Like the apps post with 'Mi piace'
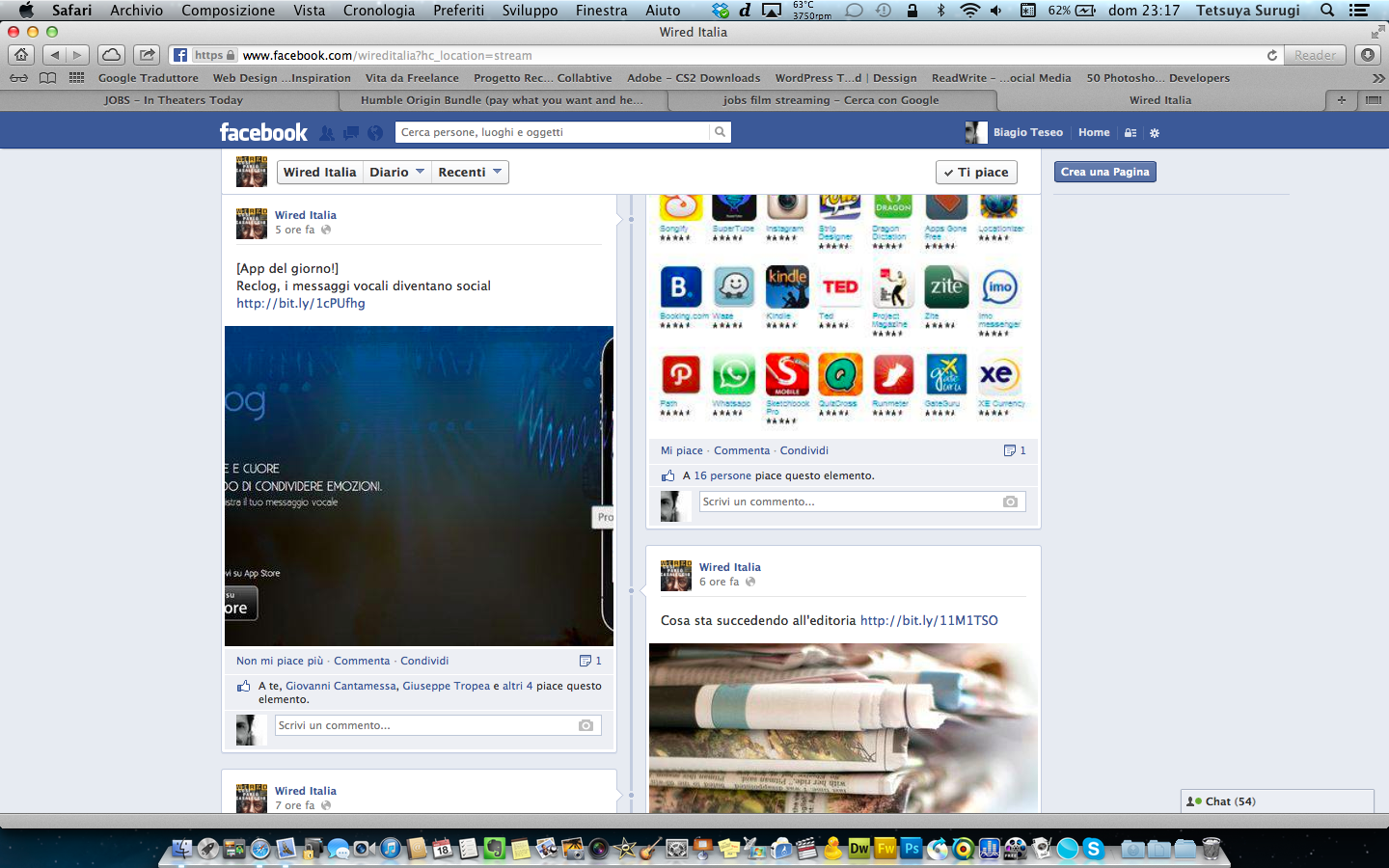This screenshot has width=1389, height=868. (x=682, y=450)
